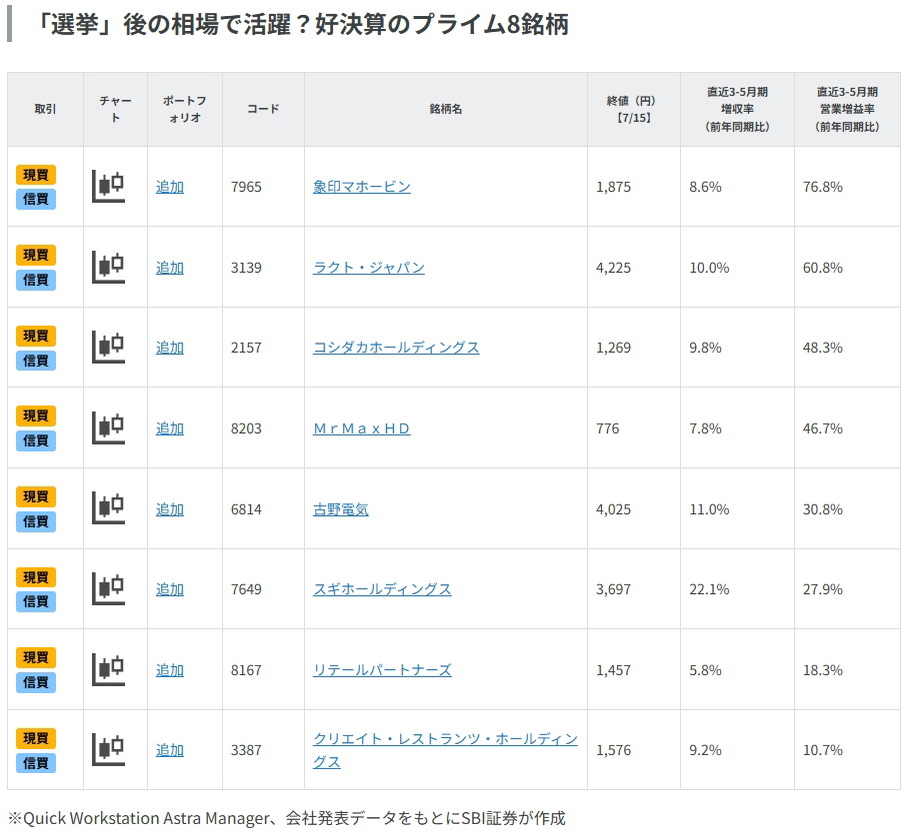The width and height of the screenshot is (910, 833).
Task: Click 現買 button for スギホールディングス
Action: click(x=36, y=577)
